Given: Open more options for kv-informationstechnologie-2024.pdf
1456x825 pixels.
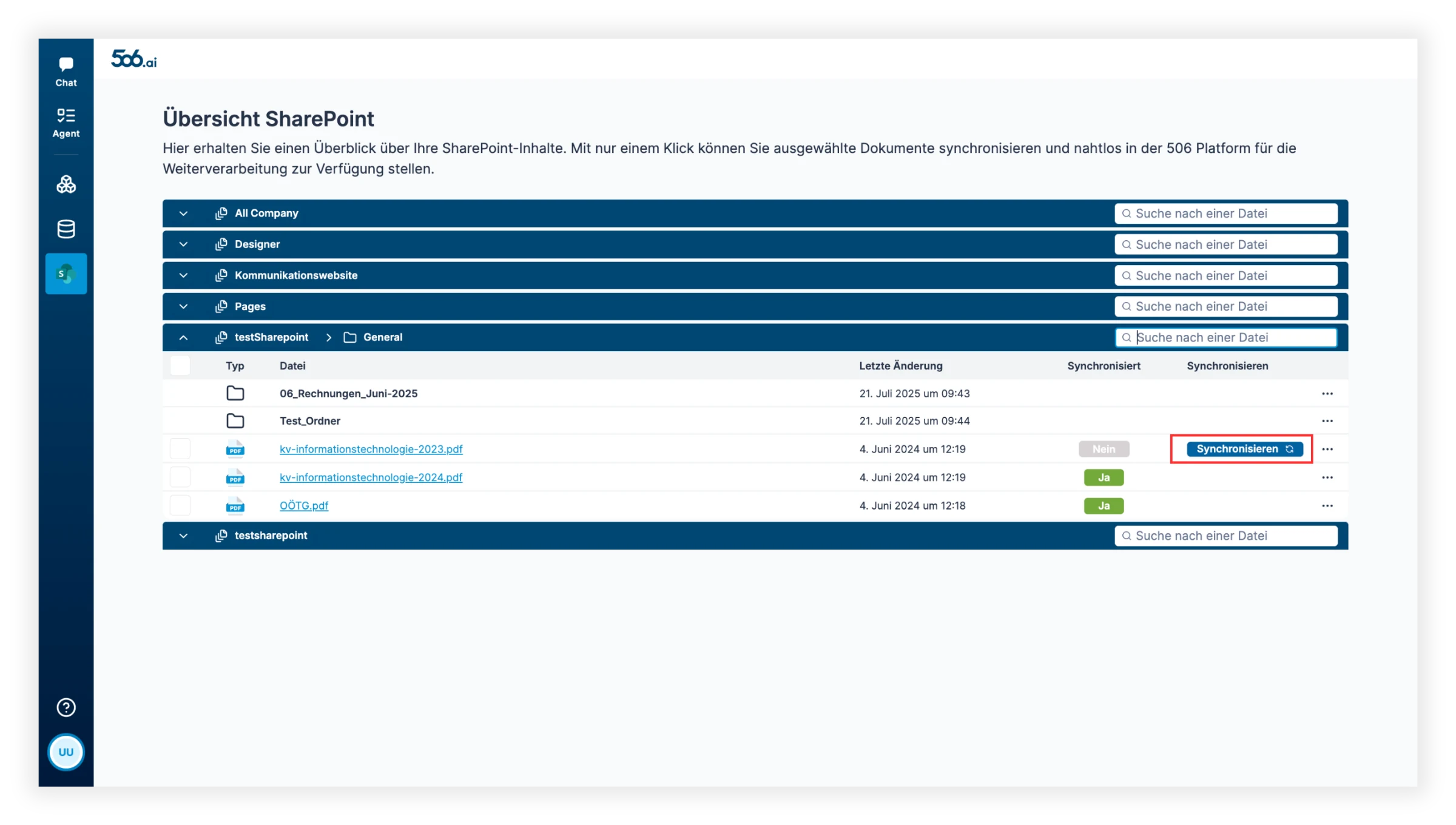Looking at the screenshot, I should (x=1327, y=477).
